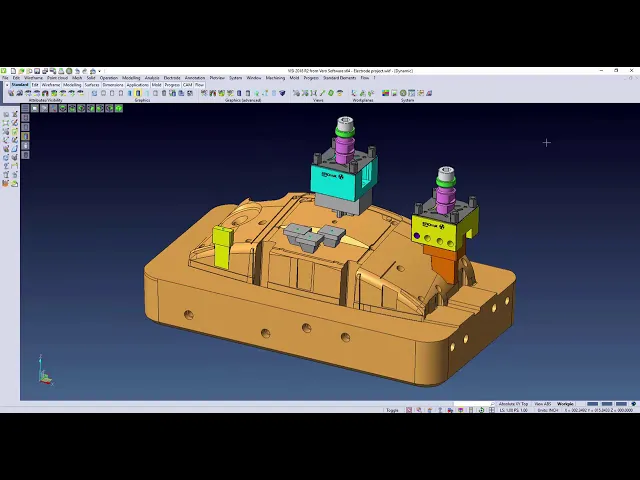Screen dimensions: 640x480
Task: Switch to the Applications toolbar tab
Action: point(138,85)
